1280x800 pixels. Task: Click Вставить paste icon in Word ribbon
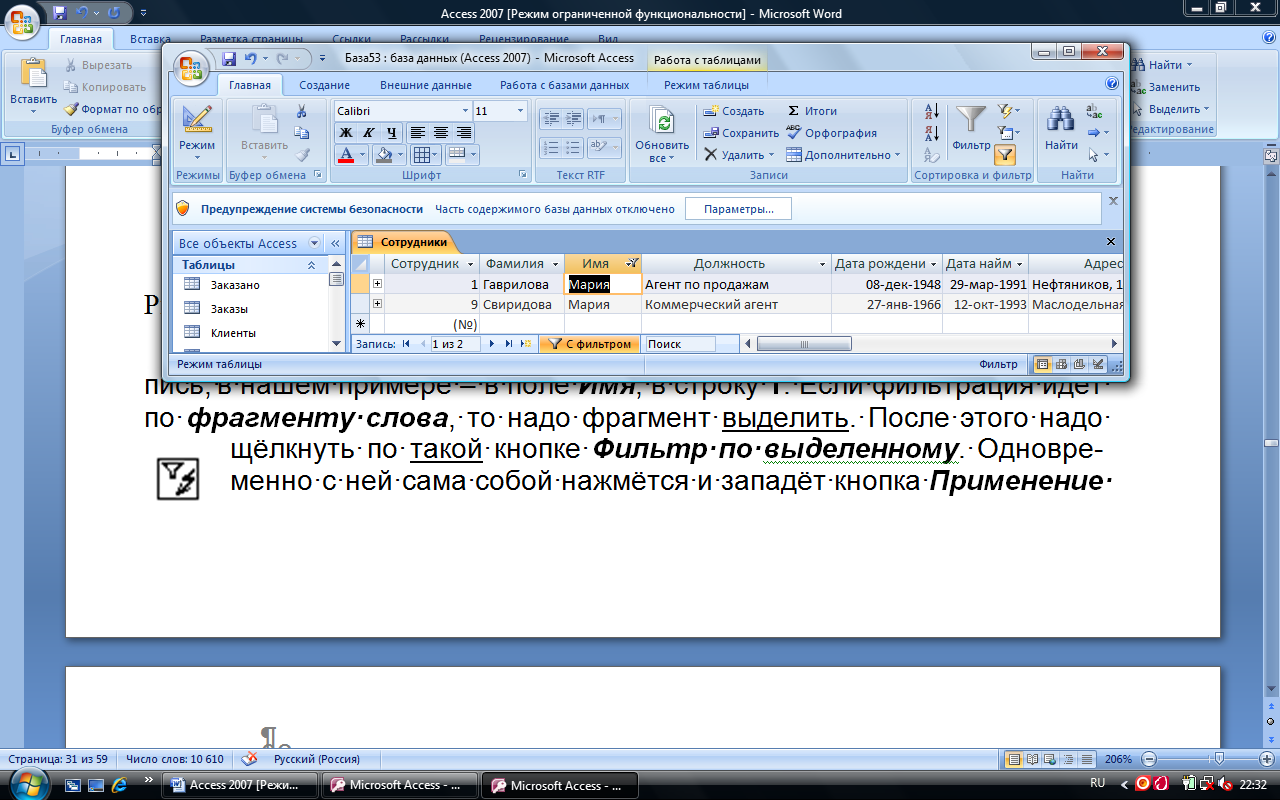point(34,74)
